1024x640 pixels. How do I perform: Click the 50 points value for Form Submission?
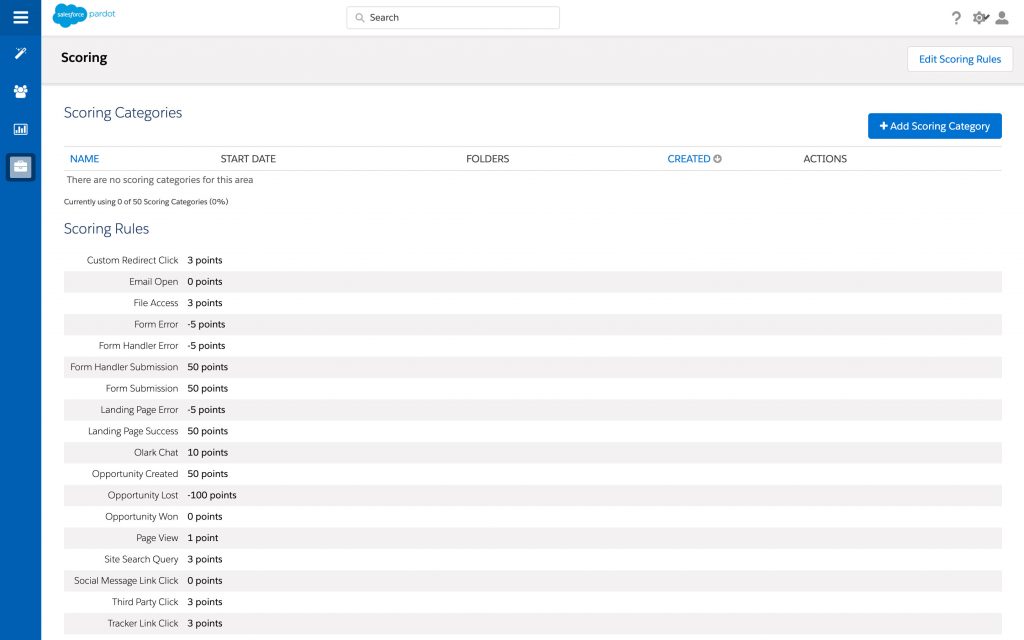pyautogui.click(x=208, y=389)
